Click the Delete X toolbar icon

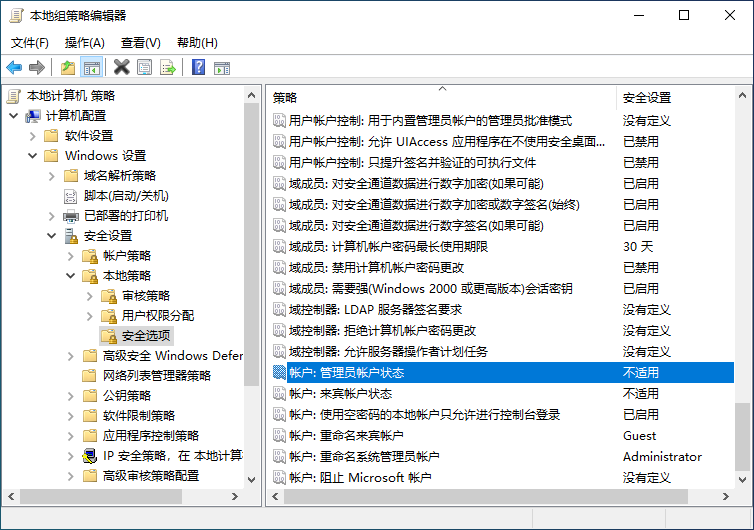(121, 67)
